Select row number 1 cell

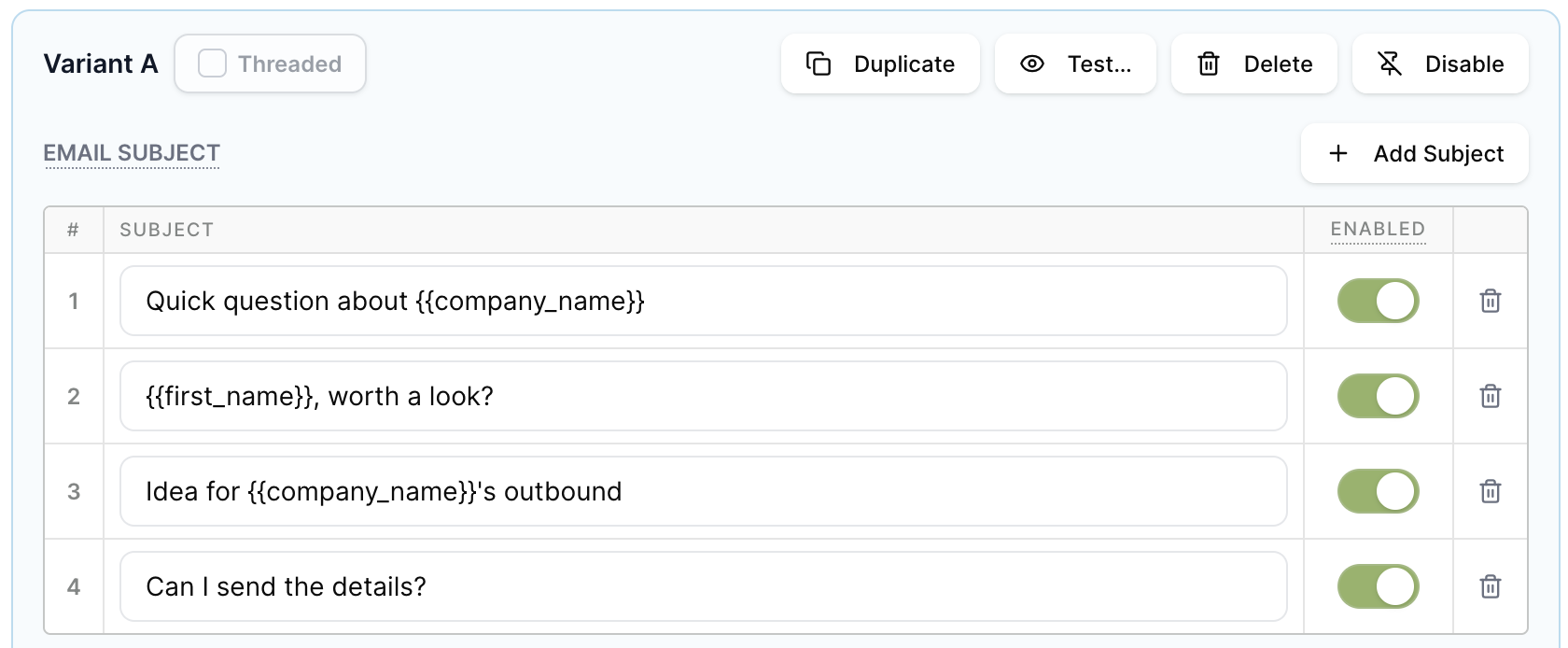click(x=74, y=301)
